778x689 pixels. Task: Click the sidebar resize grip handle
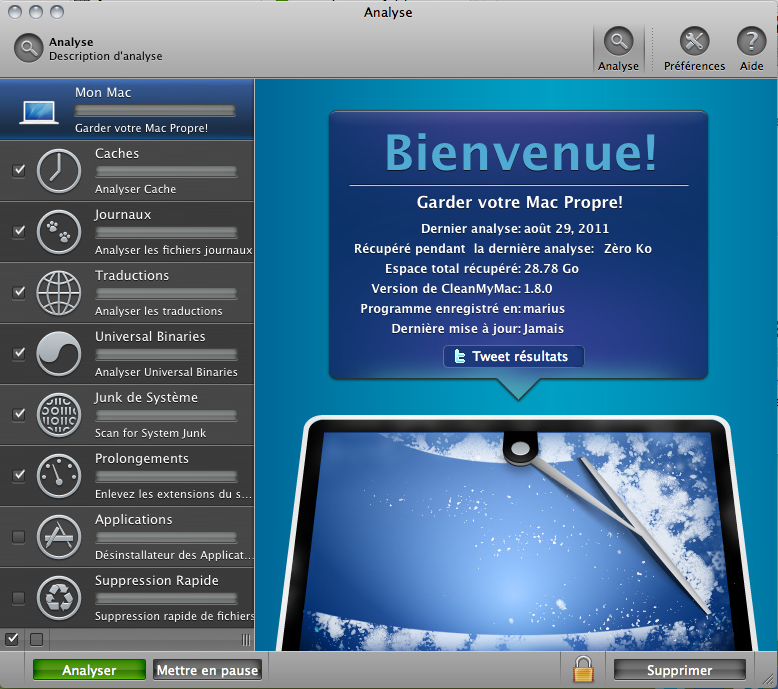(246, 640)
